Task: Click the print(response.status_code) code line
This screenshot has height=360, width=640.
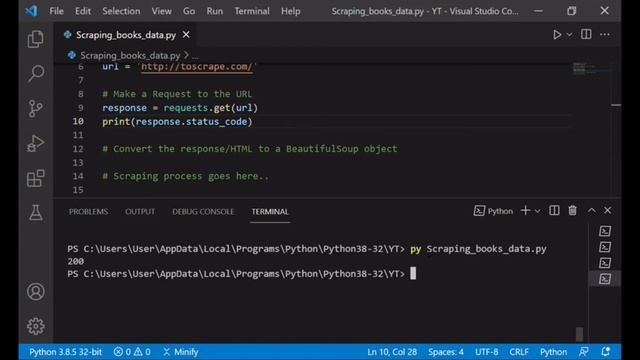Action: tap(177, 122)
